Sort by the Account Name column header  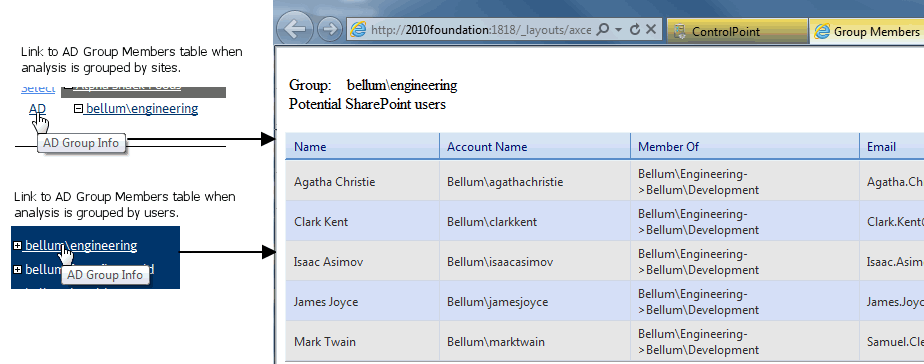pyautogui.click(x=534, y=147)
